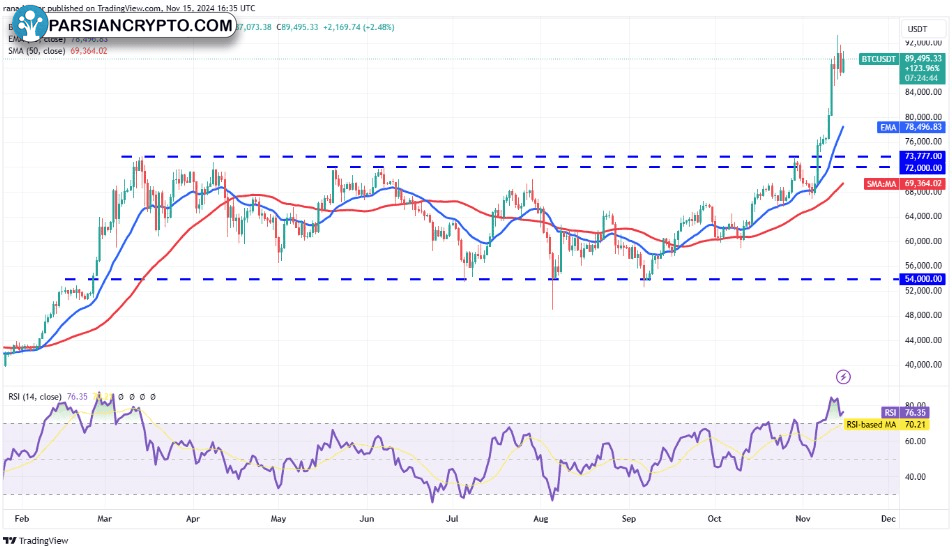Click the 54,000.00 support level label
Viewport: 952px width, 547px height.
click(923, 279)
